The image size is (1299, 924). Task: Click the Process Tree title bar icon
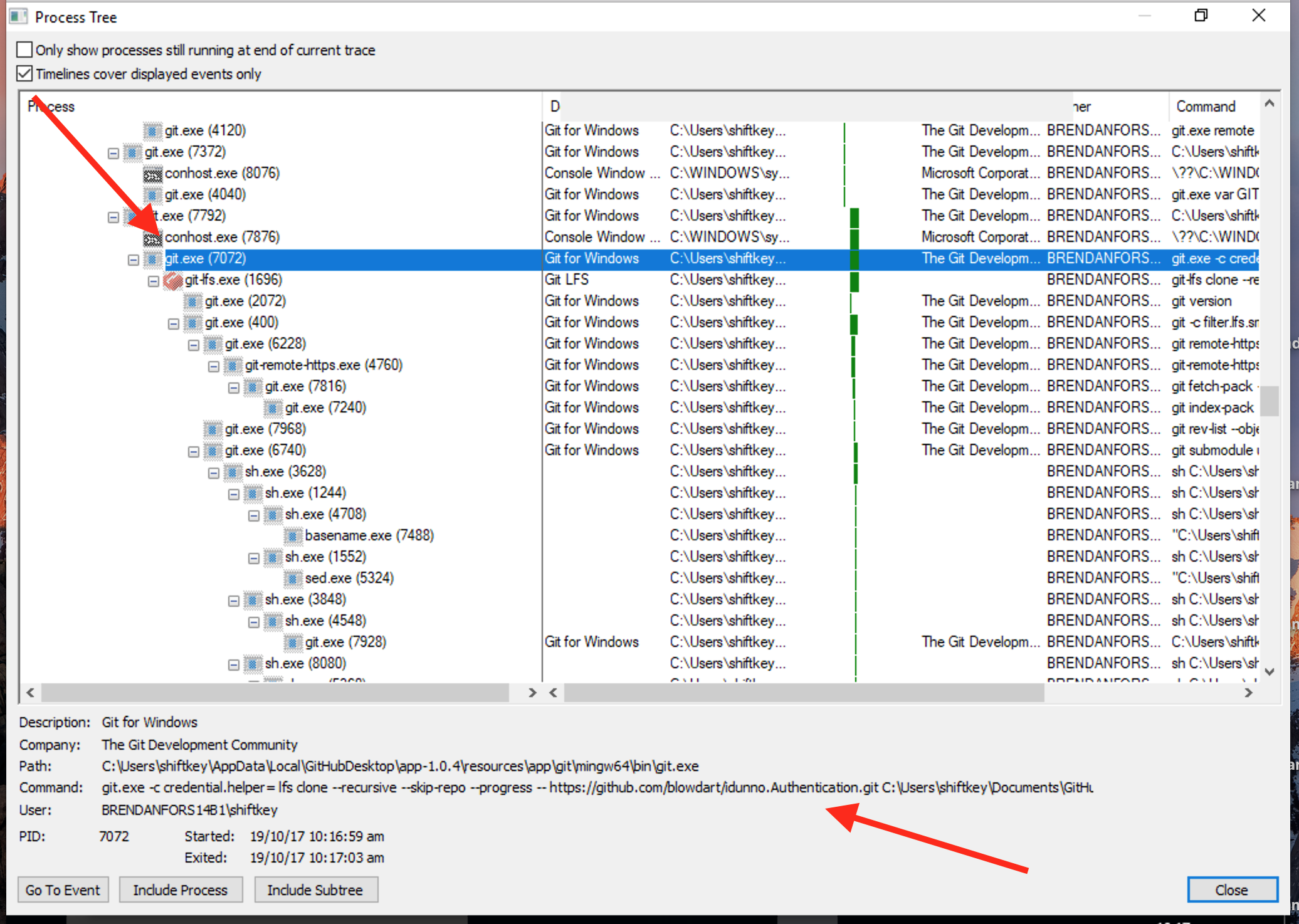[x=18, y=16]
